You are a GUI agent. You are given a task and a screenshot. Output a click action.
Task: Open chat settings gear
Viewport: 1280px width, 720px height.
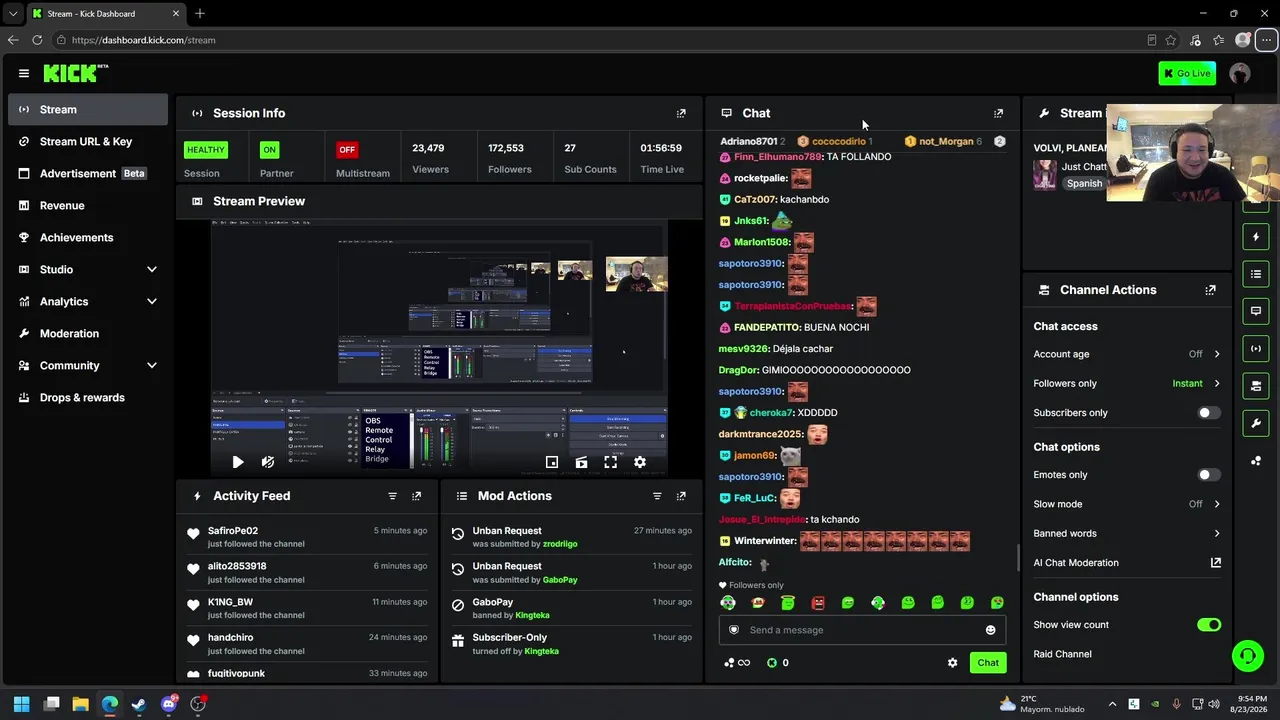point(952,663)
